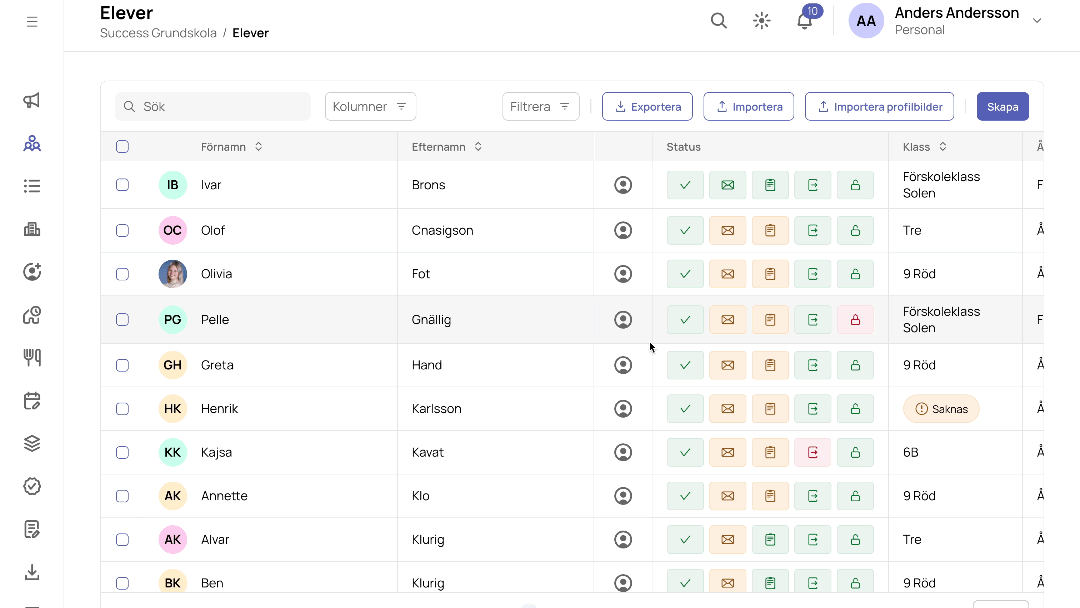The image size is (1080, 608).
Task: Open the add-person sidebar icon
Action: coord(32,272)
